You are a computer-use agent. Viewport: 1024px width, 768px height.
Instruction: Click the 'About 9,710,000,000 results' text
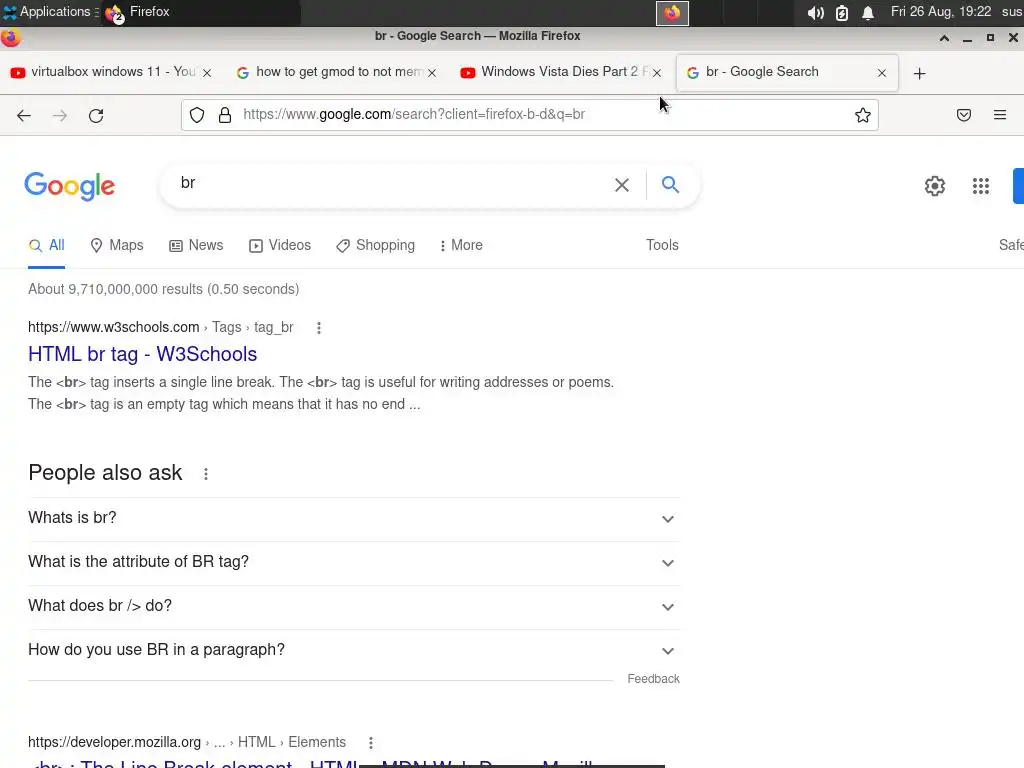tap(163, 289)
